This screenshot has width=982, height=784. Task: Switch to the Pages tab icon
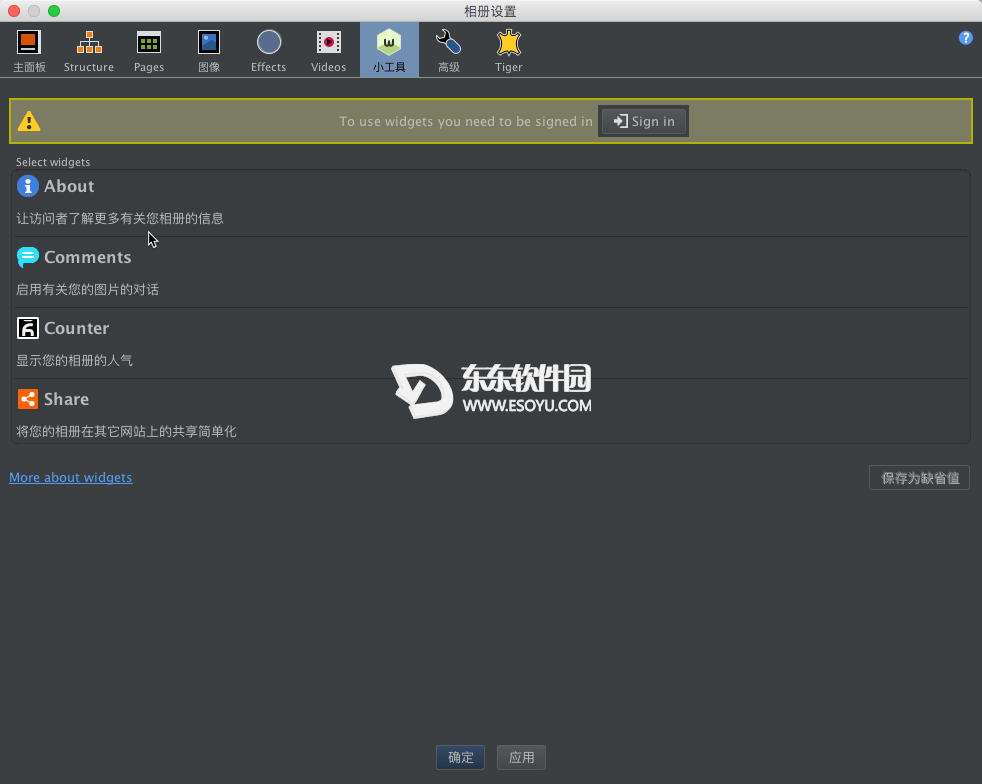coord(149,43)
